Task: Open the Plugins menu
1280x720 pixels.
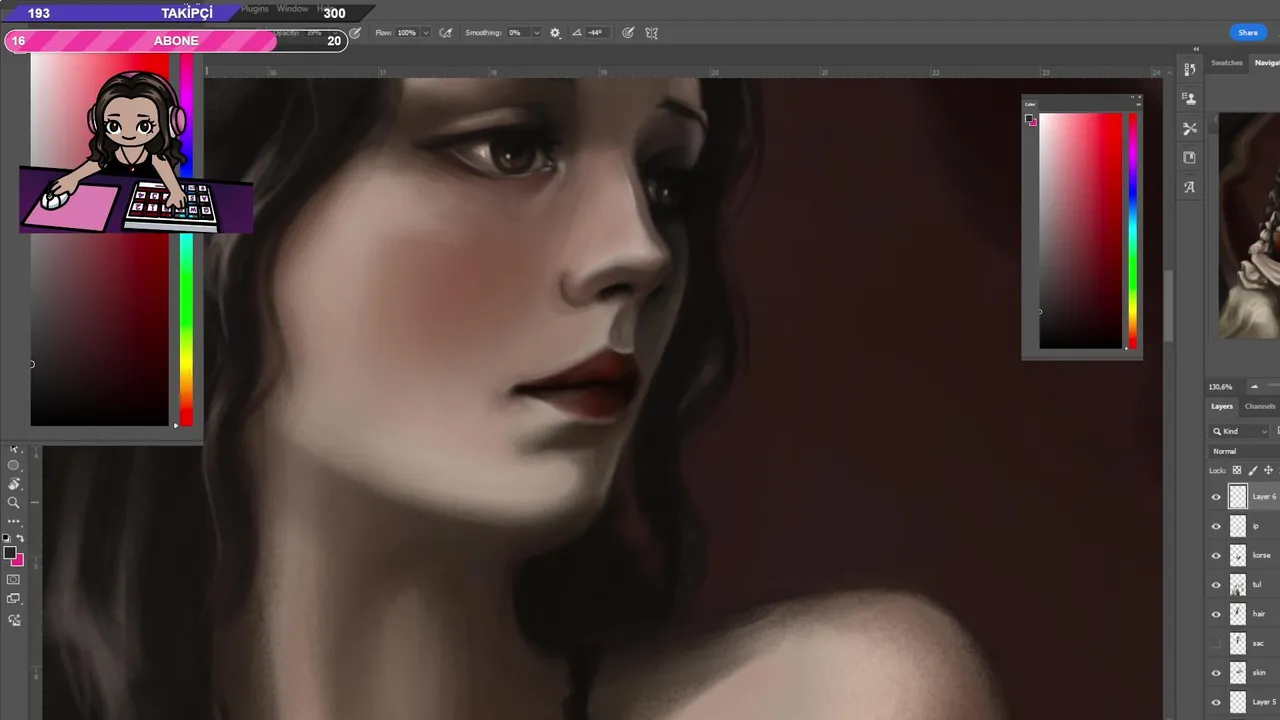Action: click(255, 9)
